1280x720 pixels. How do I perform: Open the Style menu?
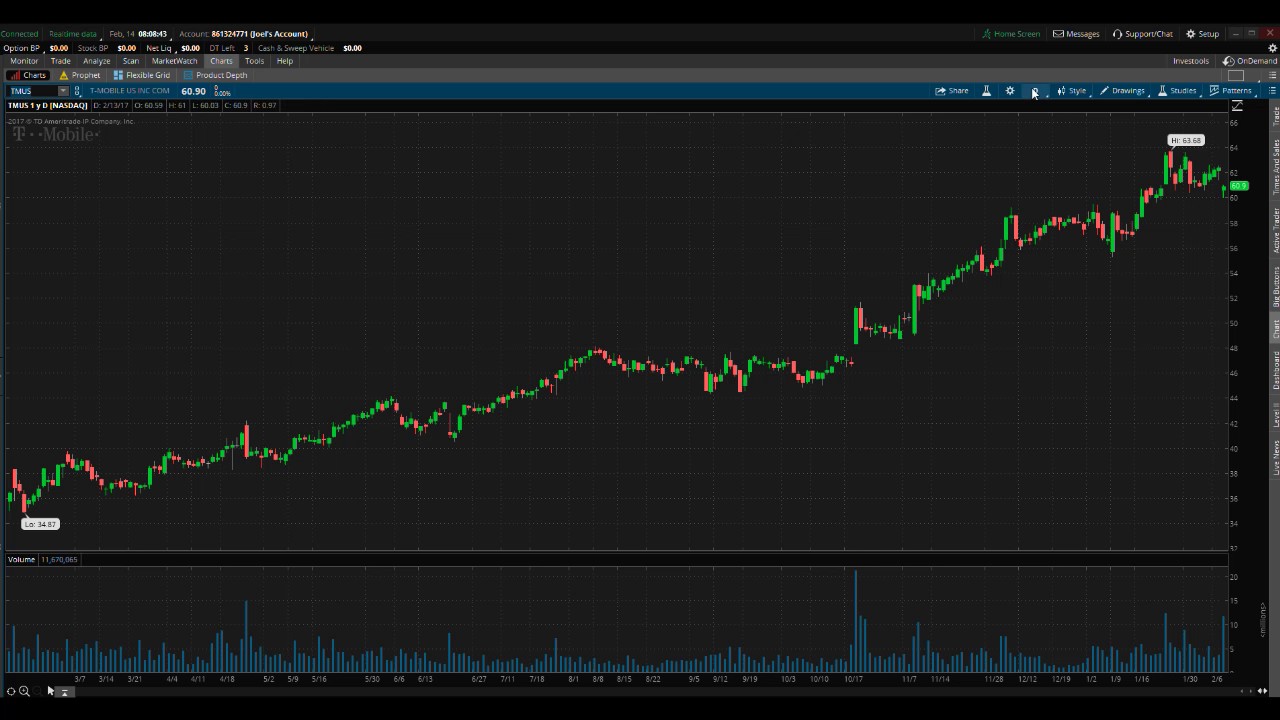pyautogui.click(x=1072, y=91)
